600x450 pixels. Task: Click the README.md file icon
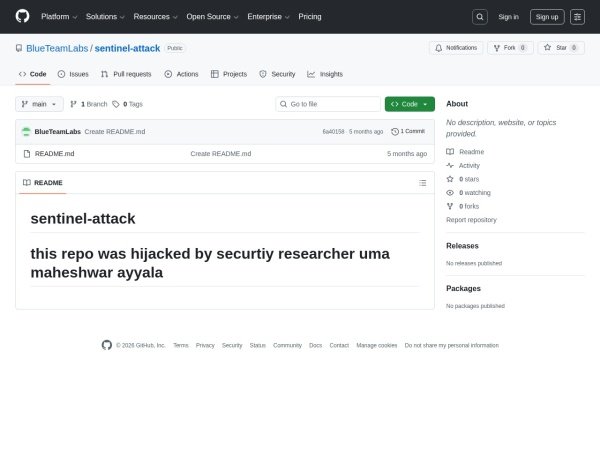(x=27, y=154)
